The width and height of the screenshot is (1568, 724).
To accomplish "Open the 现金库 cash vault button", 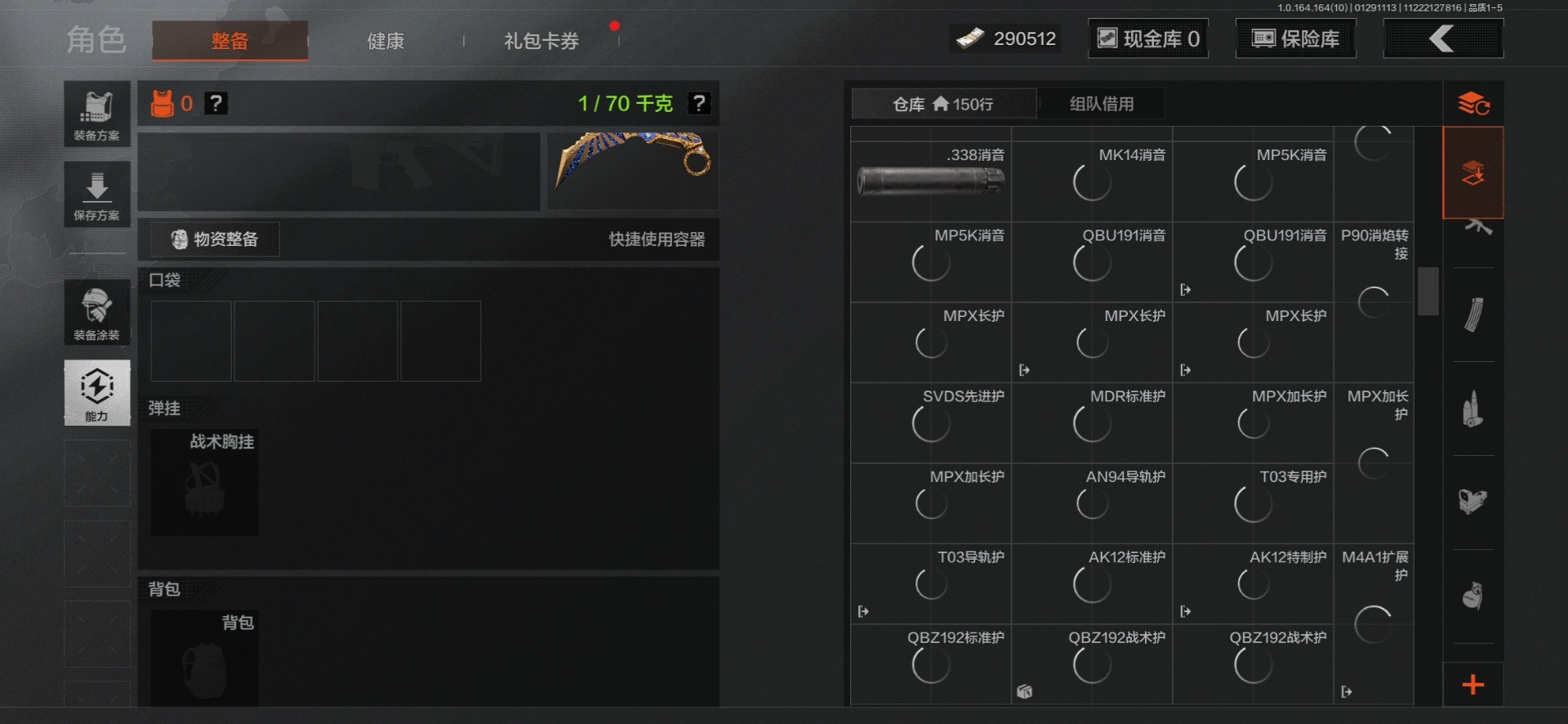I will coord(1148,38).
